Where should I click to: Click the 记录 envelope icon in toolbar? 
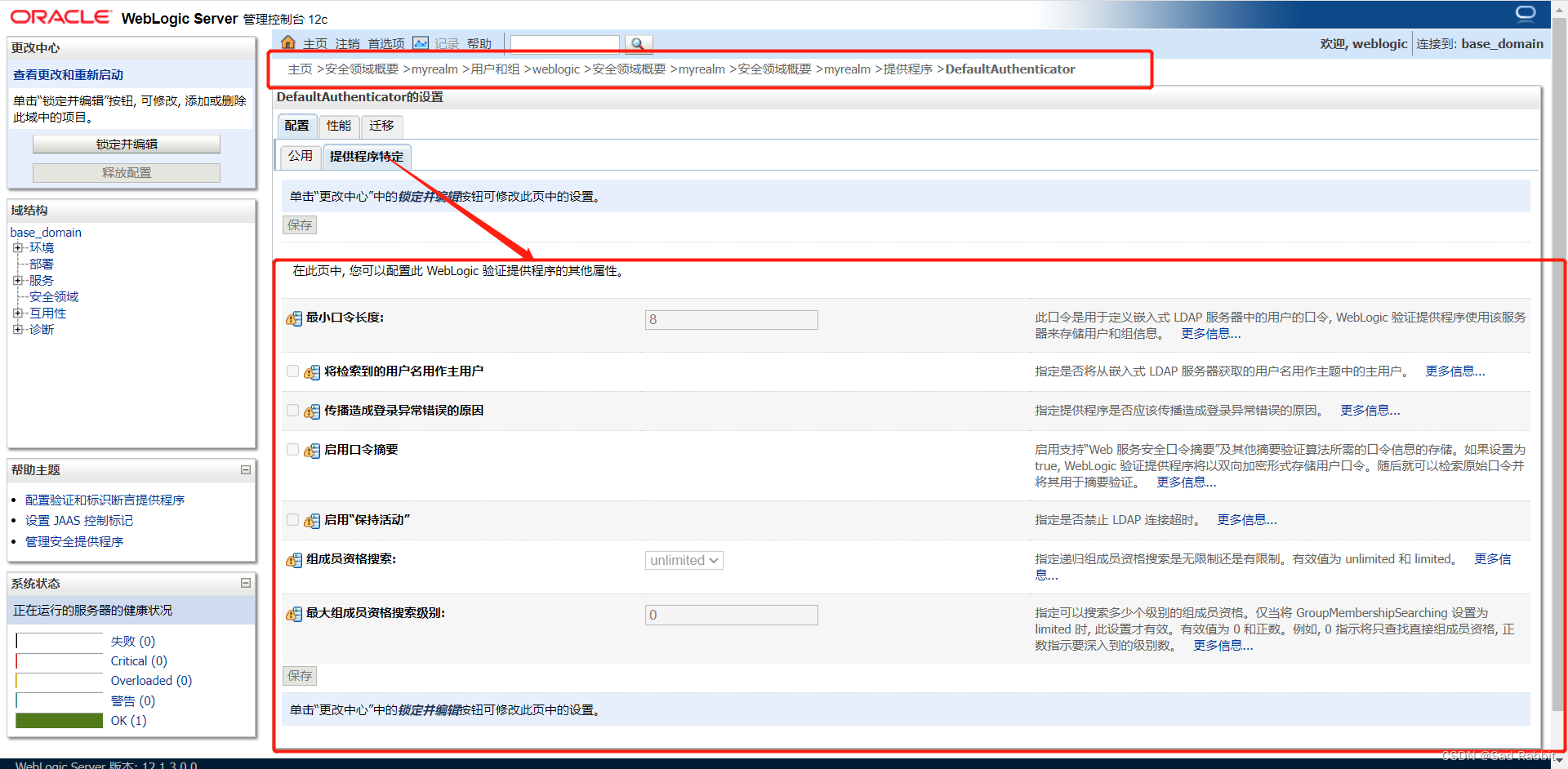click(x=421, y=42)
